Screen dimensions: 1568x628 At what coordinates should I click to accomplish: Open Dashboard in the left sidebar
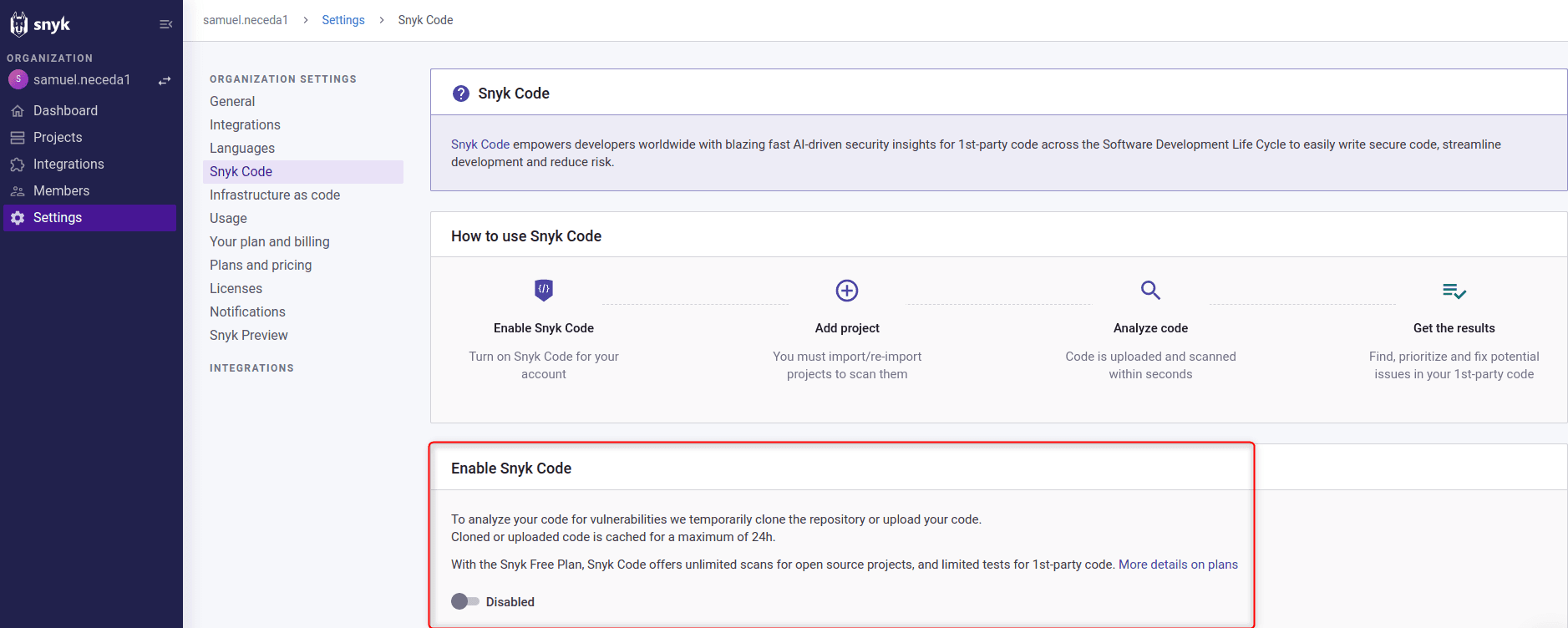click(65, 110)
